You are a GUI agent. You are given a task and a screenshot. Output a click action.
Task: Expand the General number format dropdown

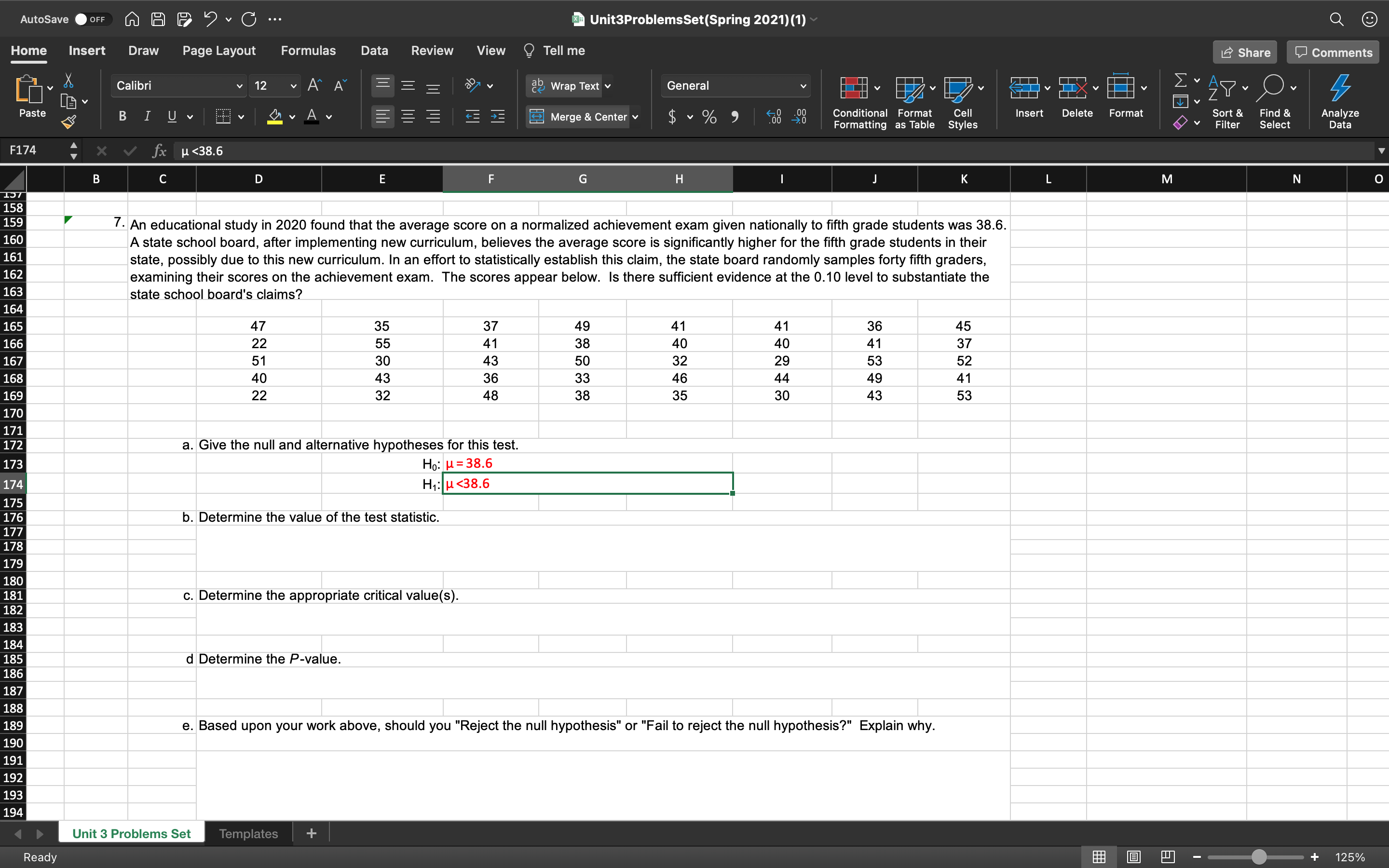tap(803, 86)
